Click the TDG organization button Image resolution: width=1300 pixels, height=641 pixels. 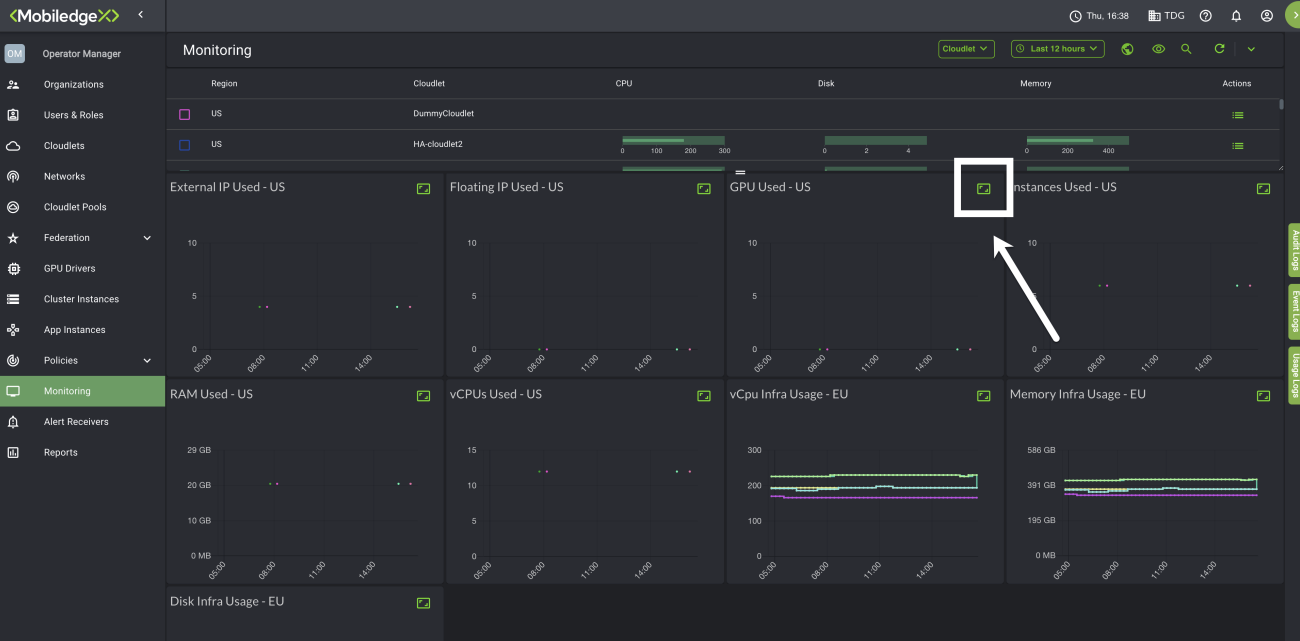[x=1166, y=16]
